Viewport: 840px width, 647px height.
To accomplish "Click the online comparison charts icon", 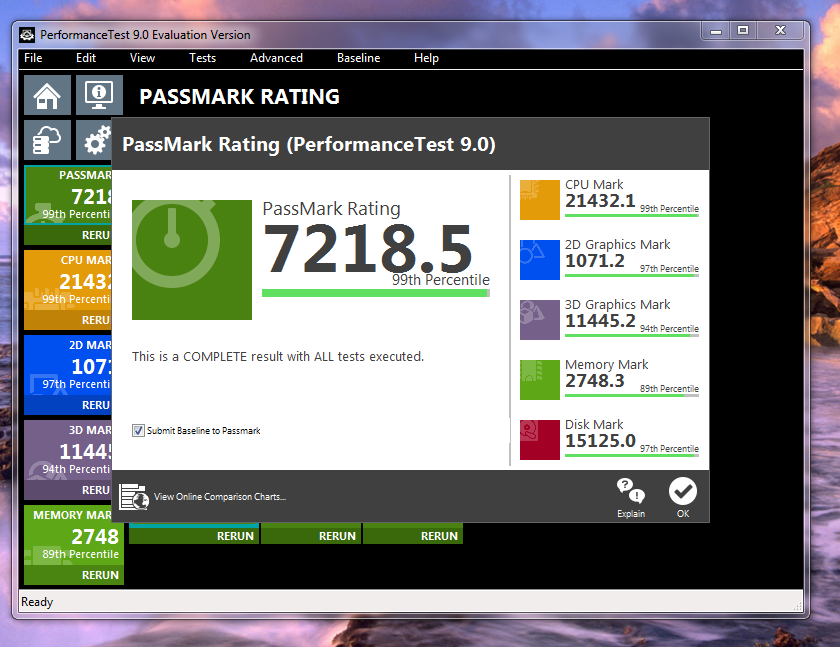I will [134, 496].
